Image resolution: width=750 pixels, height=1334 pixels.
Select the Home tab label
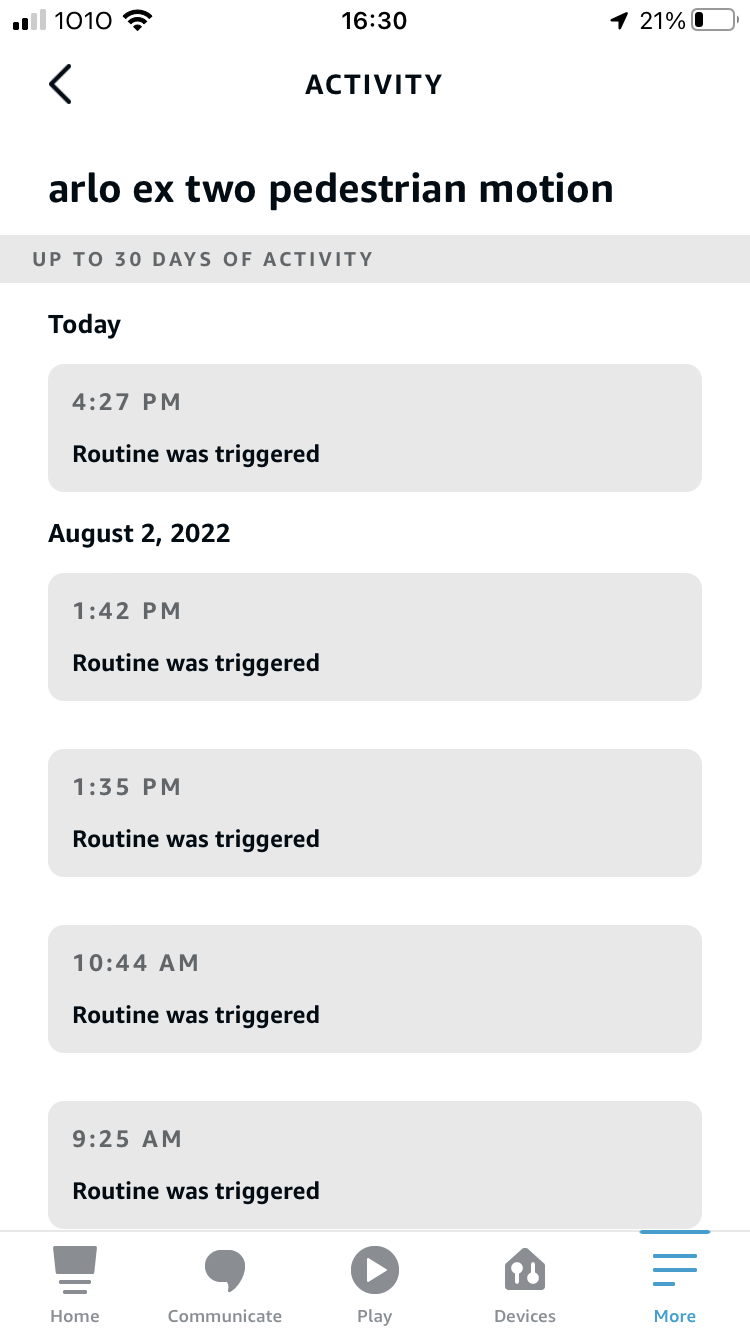[x=75, y=1316]
